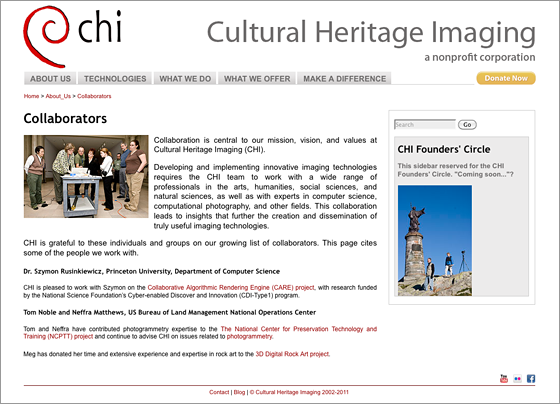Screen dimensions: 560x404
Task: Open the photogrammetry link
Action: point(250,336)
